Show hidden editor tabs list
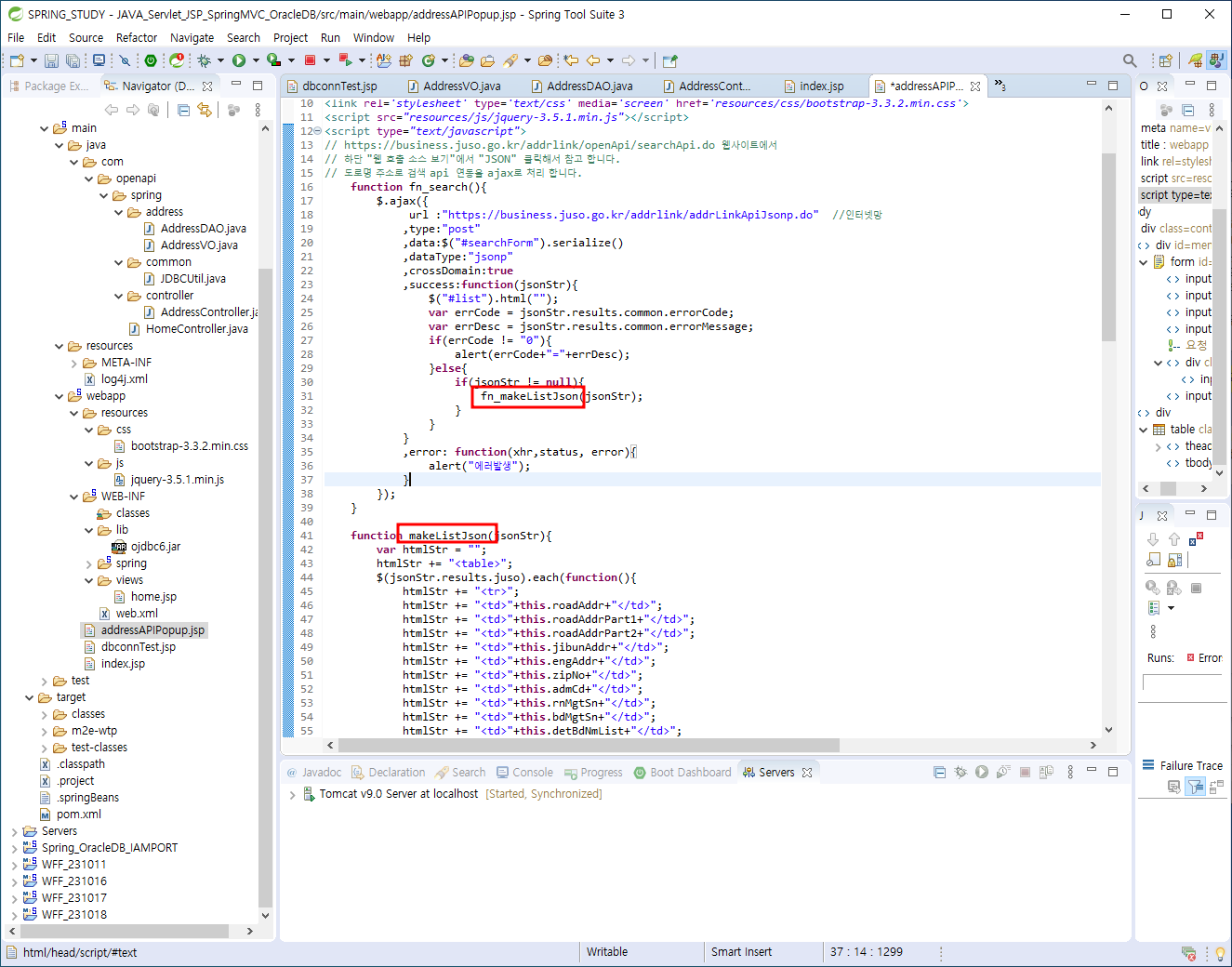1232x967 pixels. pos(1000,86)
